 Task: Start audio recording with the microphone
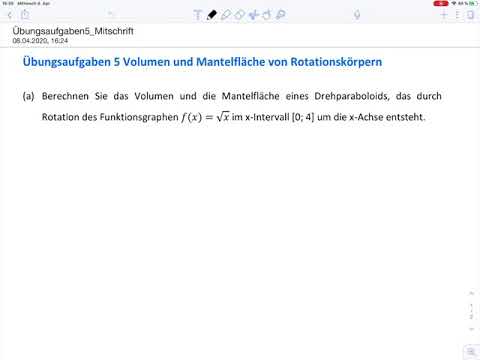357,15
